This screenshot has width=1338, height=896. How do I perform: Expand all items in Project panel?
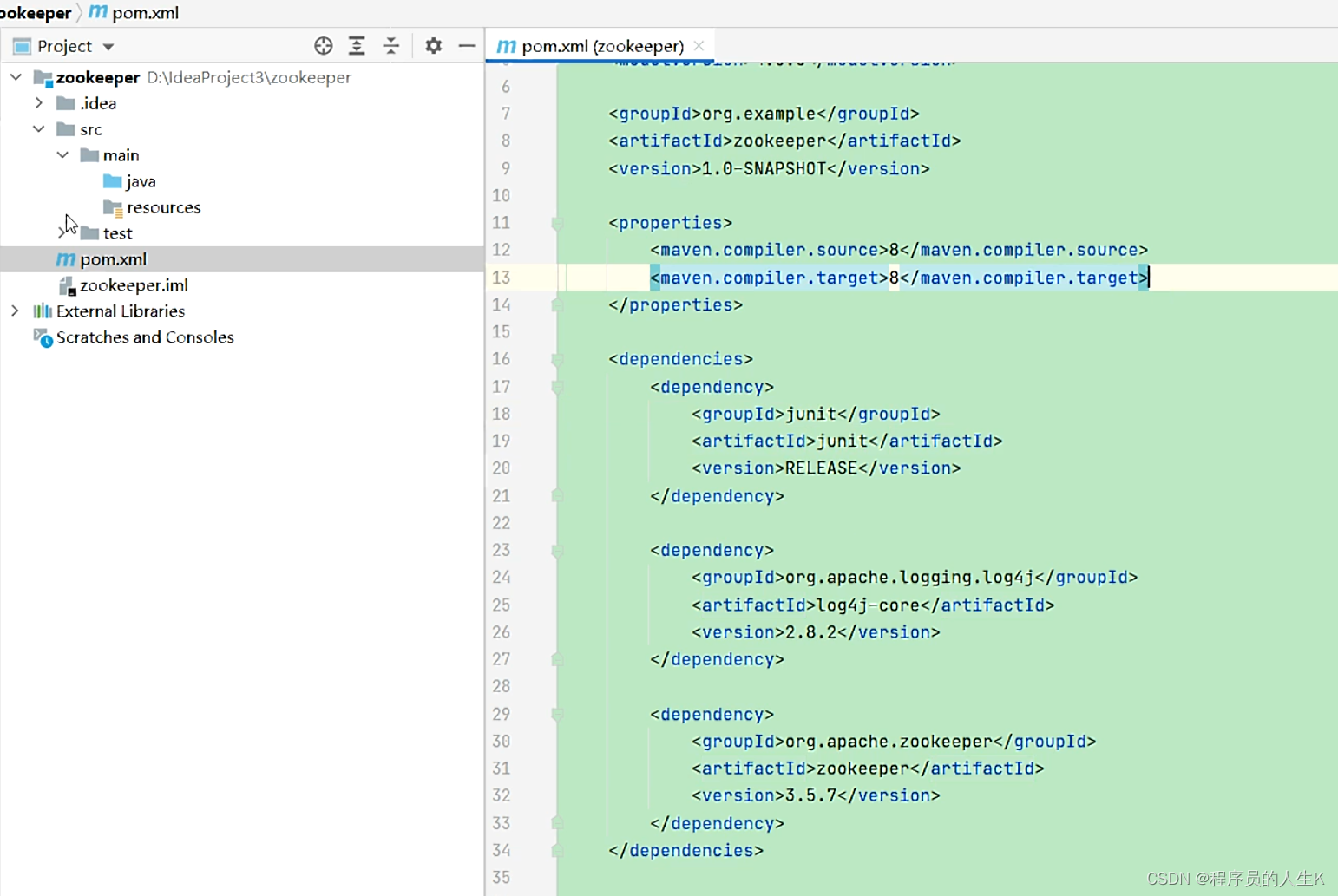[357, 46]
